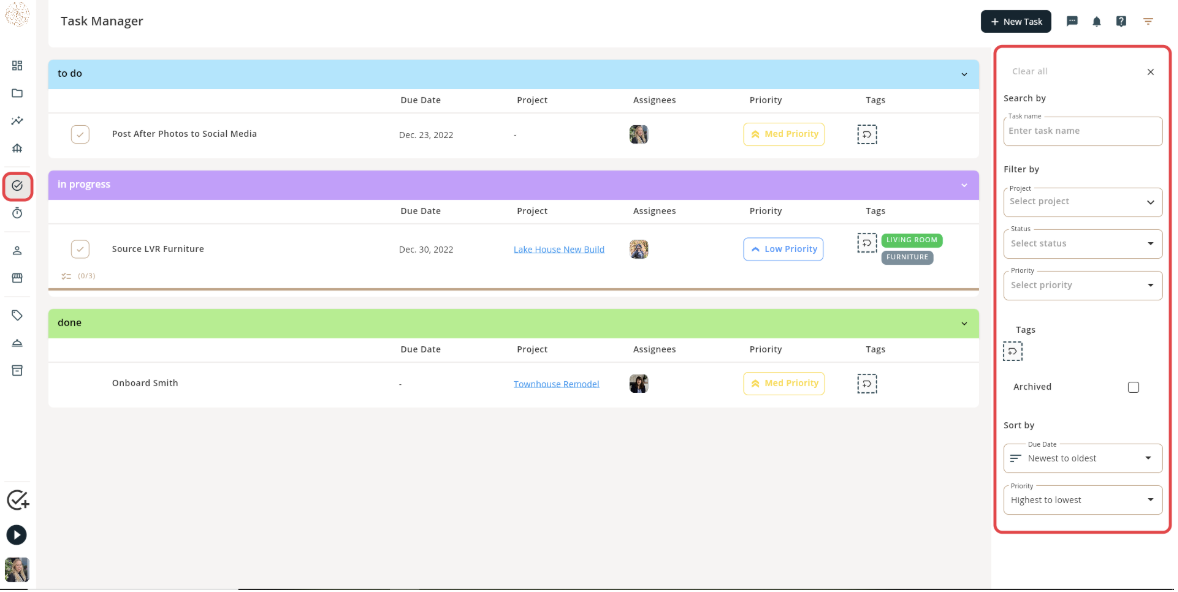Open the Select project dropdown

pyautogui.click(x=1083, y=202)
